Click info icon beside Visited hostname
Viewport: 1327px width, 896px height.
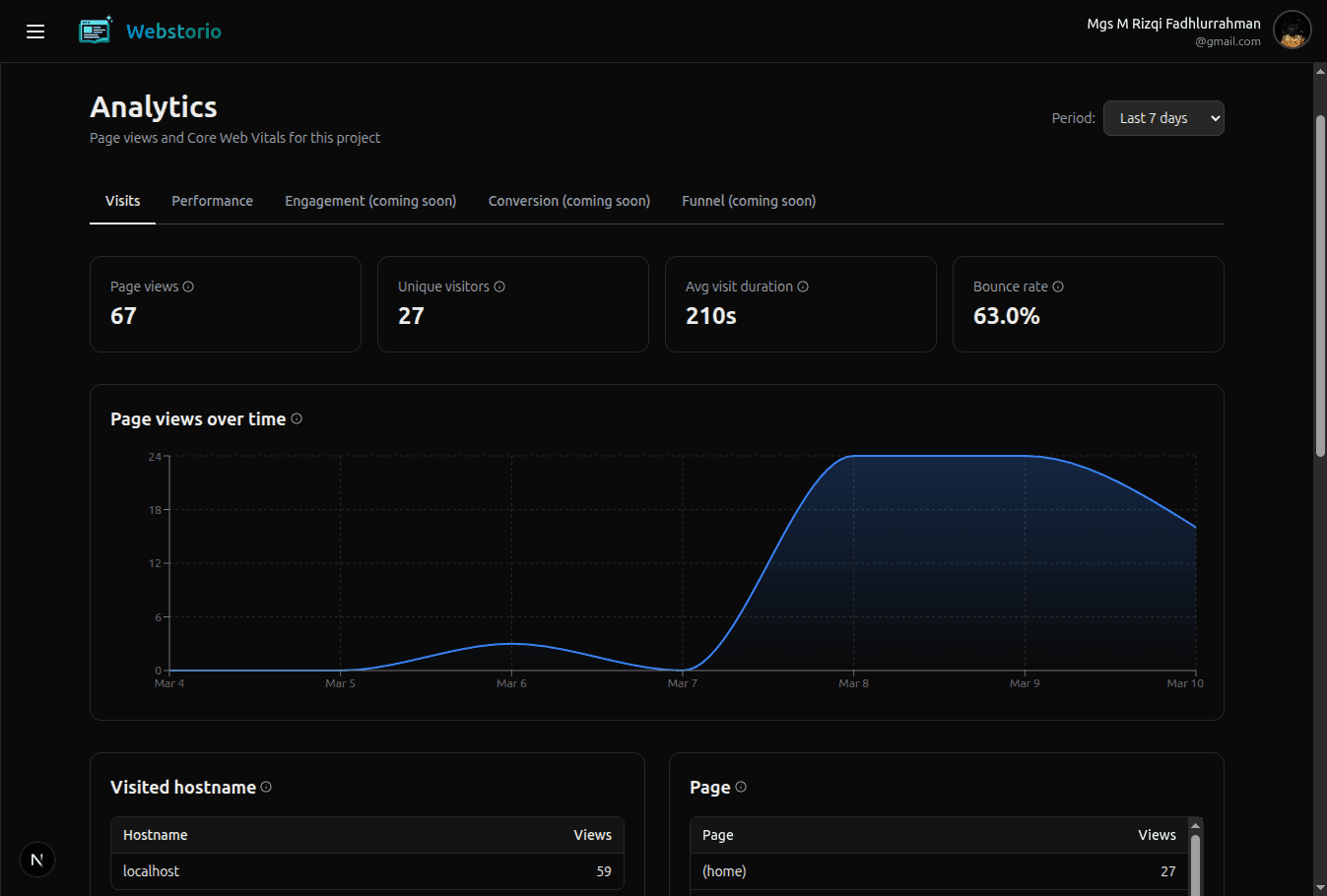(x=266, y=787)
